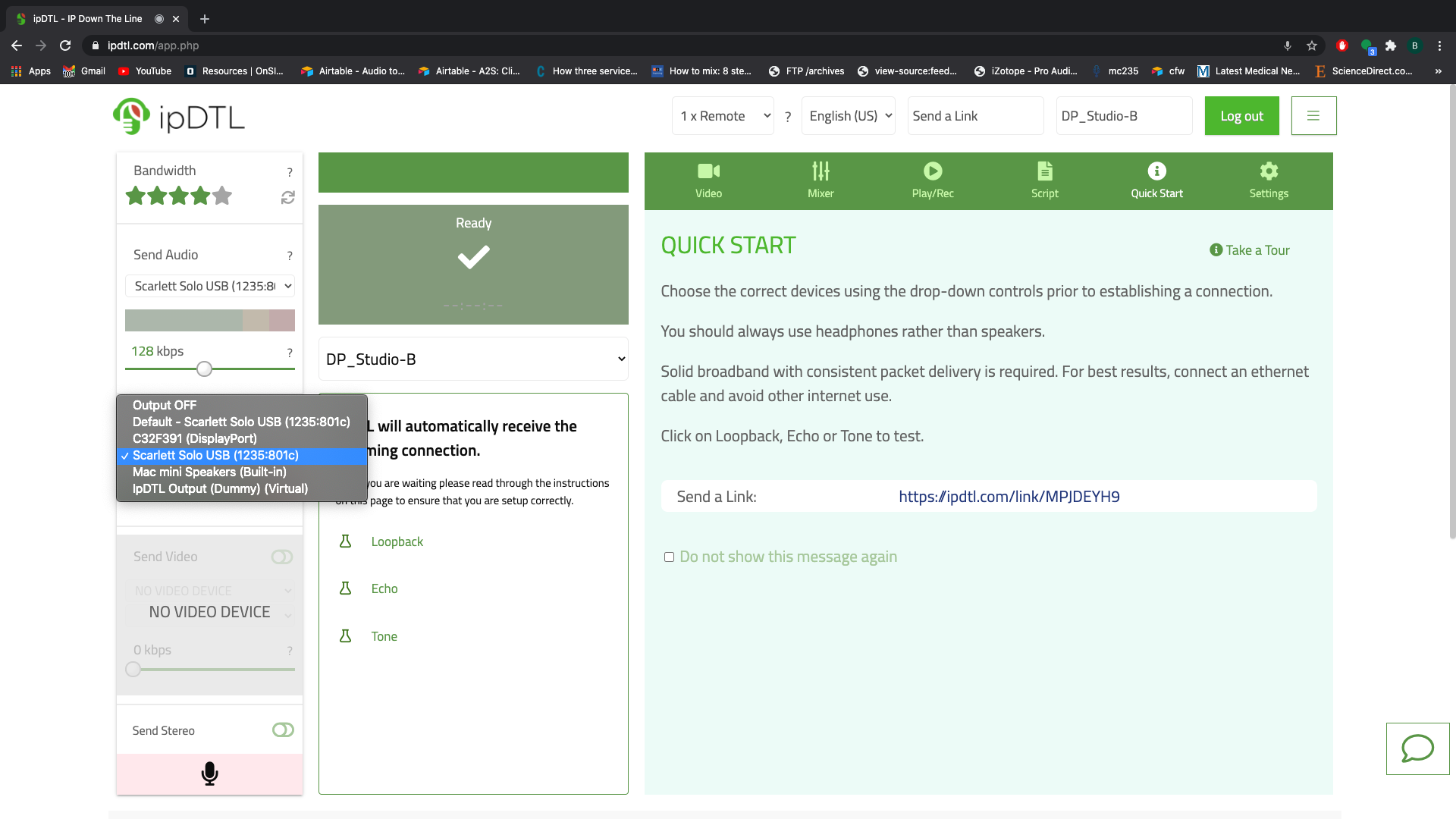Select Default - Scarlett Solo USB output

pyautogui.click(x=242, y=422)
